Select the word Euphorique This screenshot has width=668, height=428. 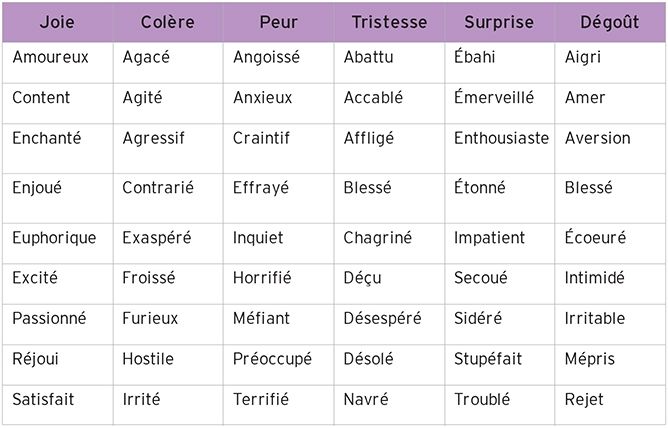(x=54, y=238)
